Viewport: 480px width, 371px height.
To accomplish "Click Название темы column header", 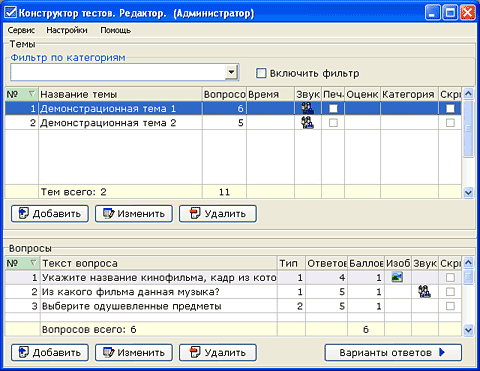I will tap(120, 94).
